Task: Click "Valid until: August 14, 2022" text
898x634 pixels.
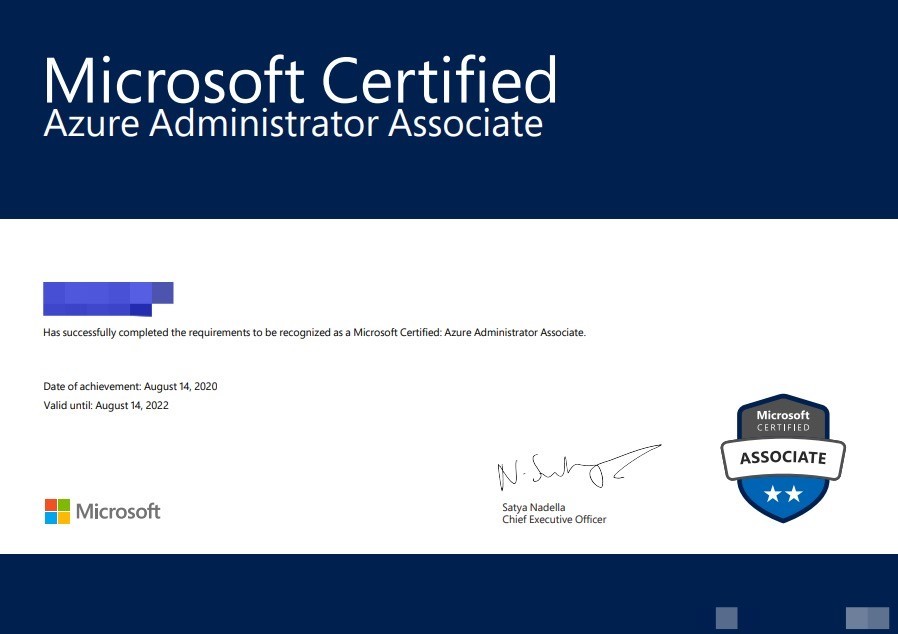Action: (106, 405)
